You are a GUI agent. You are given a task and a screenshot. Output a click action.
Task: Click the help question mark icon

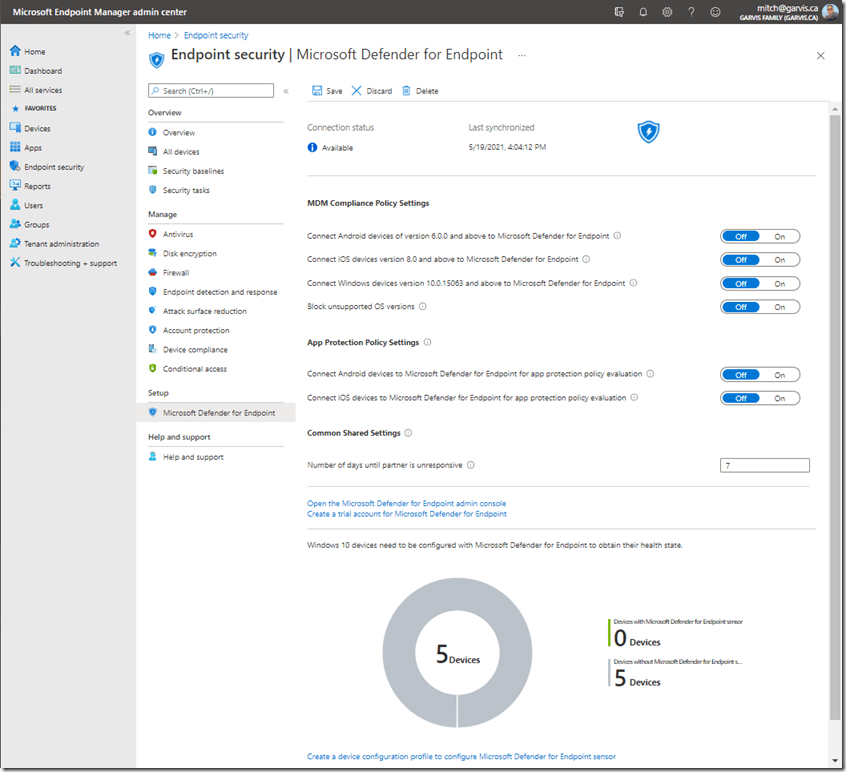[691, 12]
